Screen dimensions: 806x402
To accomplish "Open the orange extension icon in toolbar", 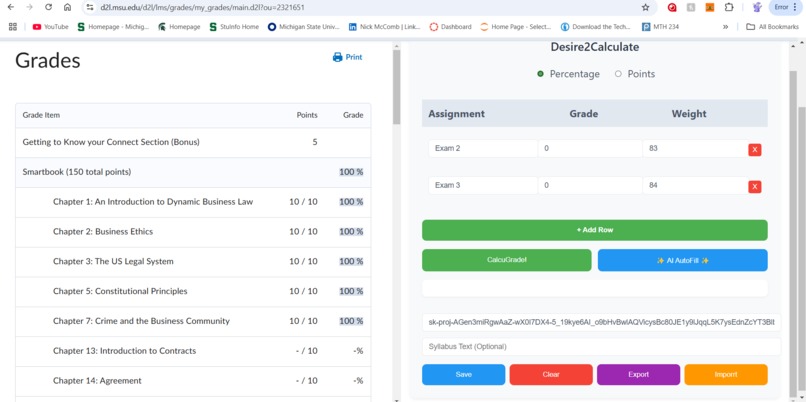I will (x=710, y=7).
